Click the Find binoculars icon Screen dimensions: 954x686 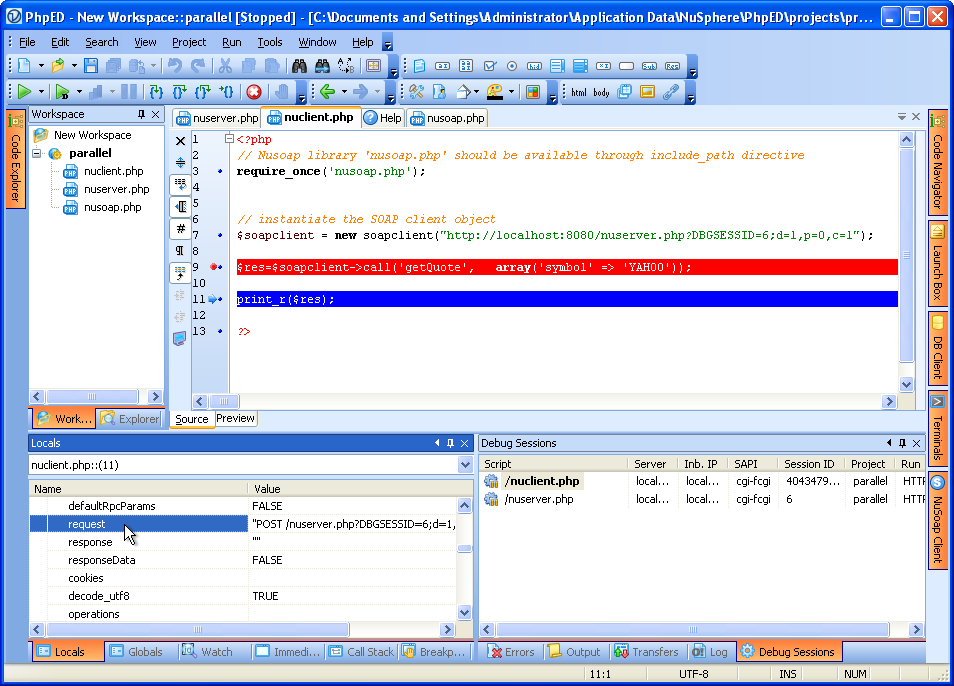[x=299, y=66]
